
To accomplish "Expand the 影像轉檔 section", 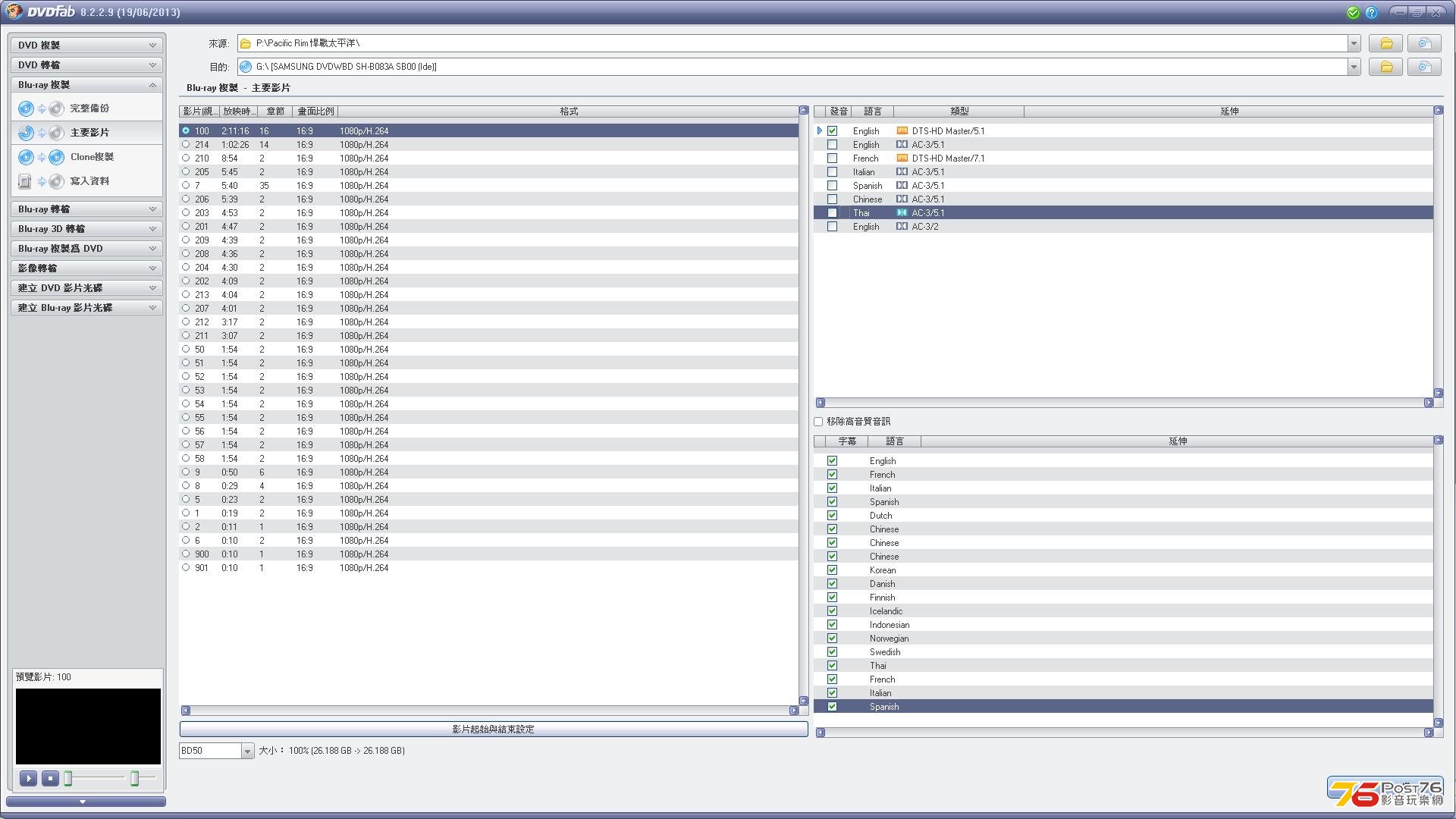I will click(x=86, y=268).
